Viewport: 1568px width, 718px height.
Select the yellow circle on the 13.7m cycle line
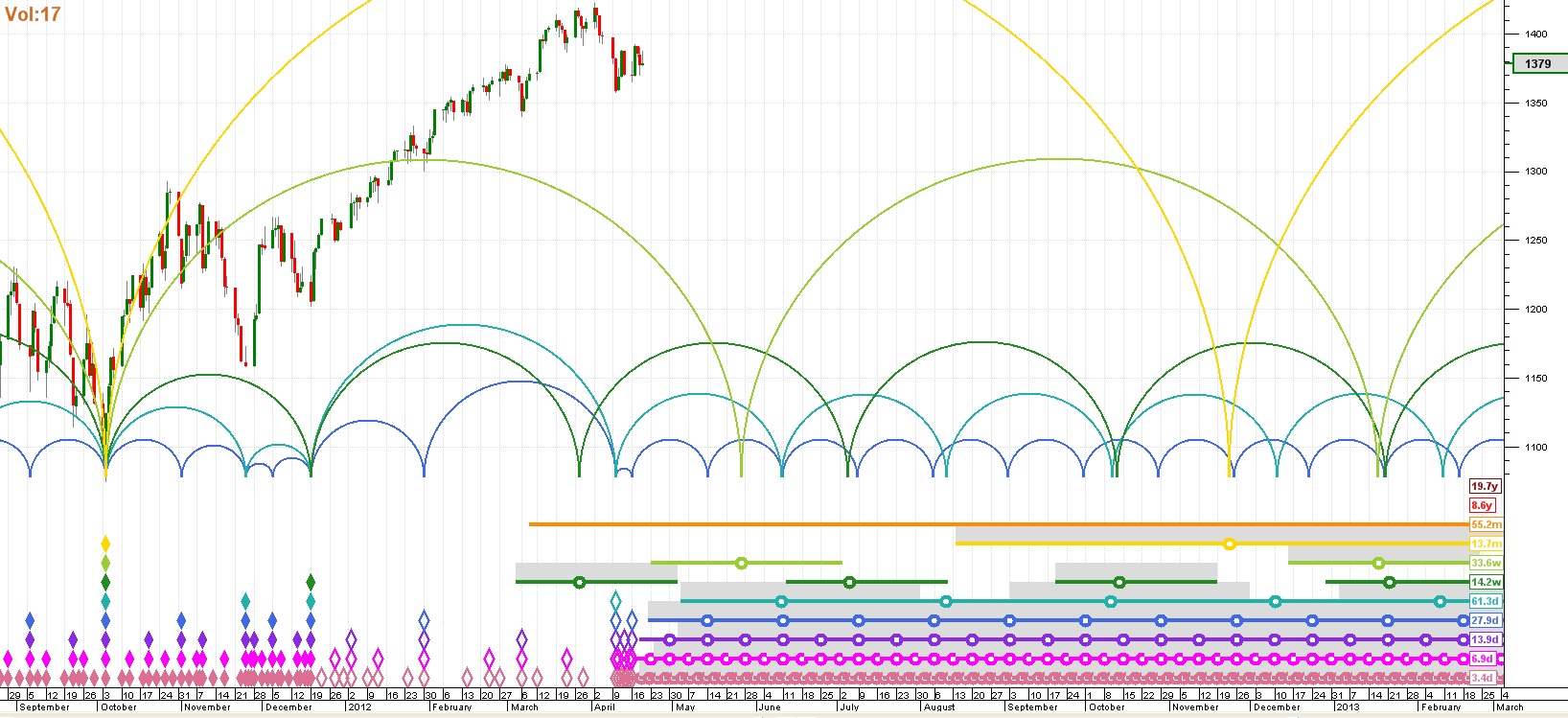[1230, 544]
